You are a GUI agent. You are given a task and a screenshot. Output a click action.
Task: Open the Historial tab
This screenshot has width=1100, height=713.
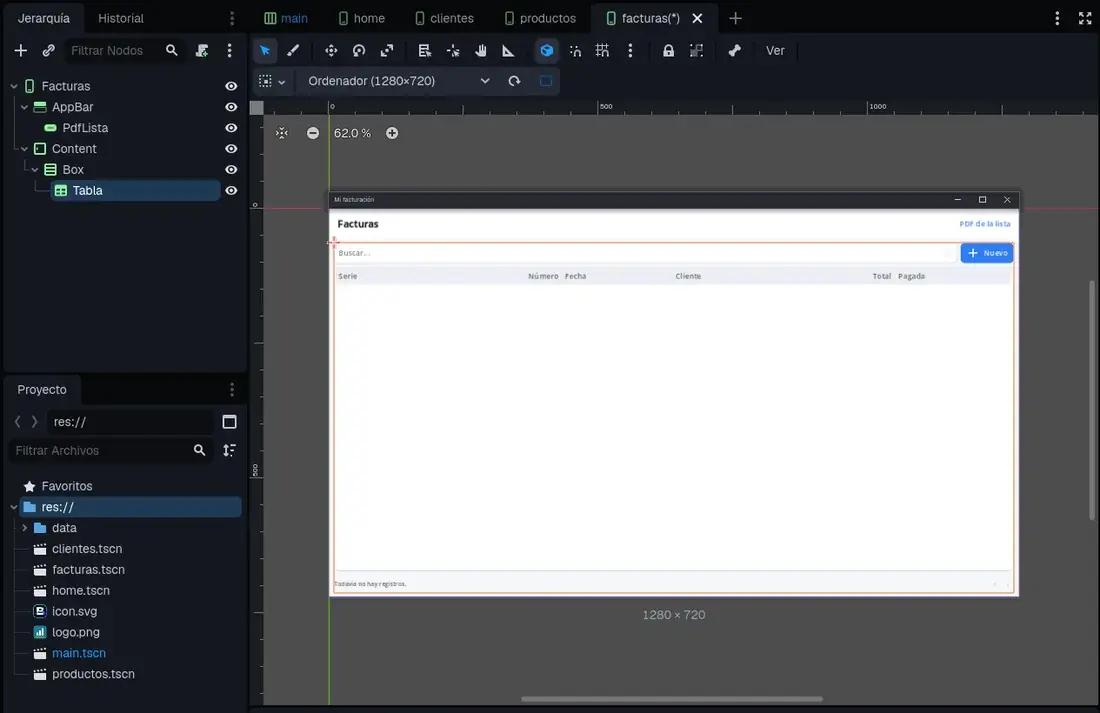click(x=121, y=18)
